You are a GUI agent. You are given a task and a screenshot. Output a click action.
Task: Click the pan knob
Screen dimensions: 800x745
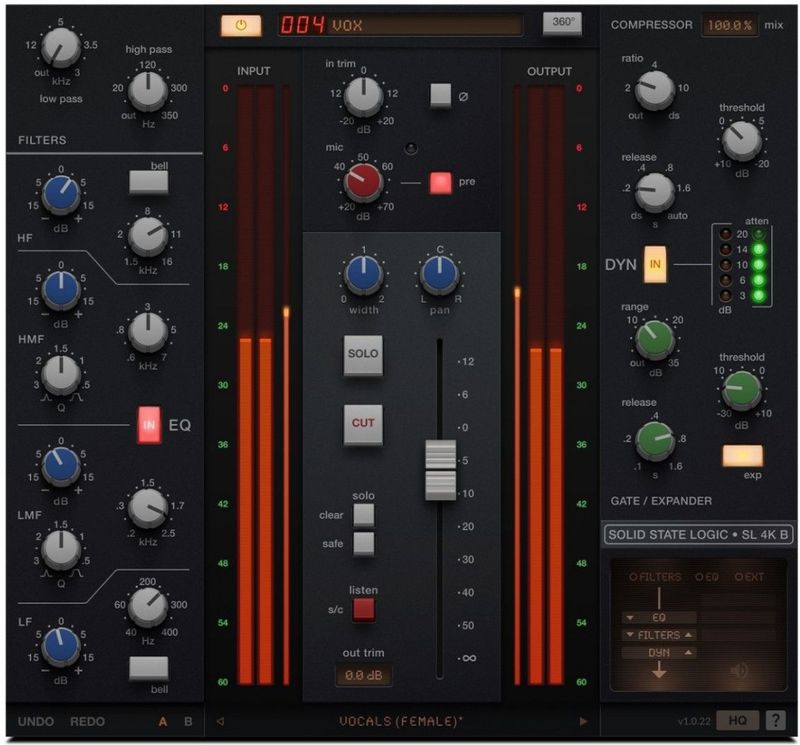[x=439, y=275]
